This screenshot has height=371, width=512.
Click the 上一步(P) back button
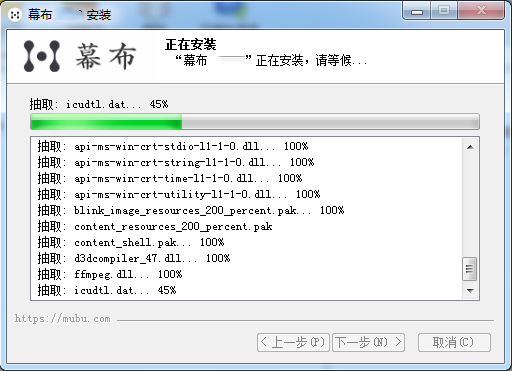[293, 342]
